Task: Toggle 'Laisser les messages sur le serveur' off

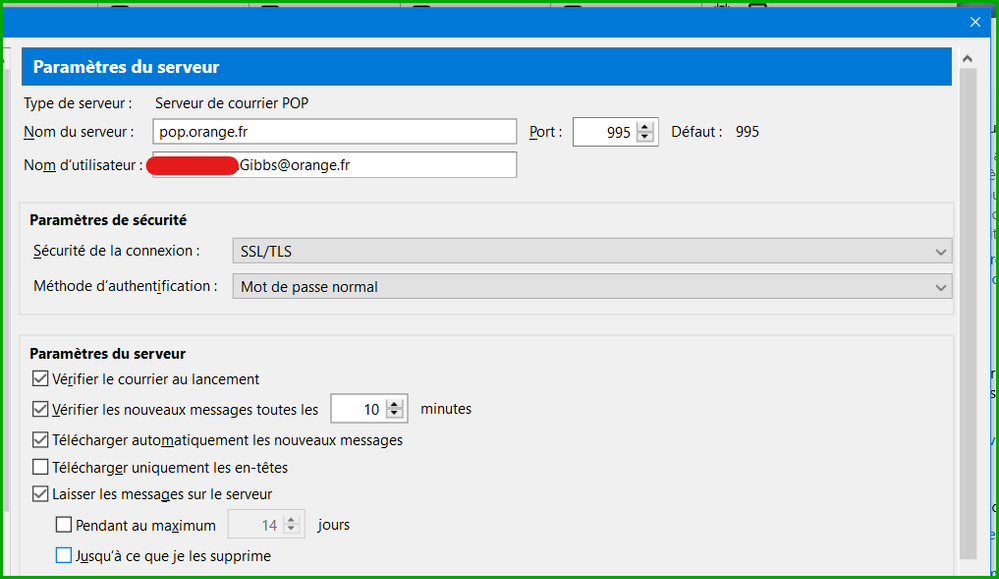Action: click(41, 494)
